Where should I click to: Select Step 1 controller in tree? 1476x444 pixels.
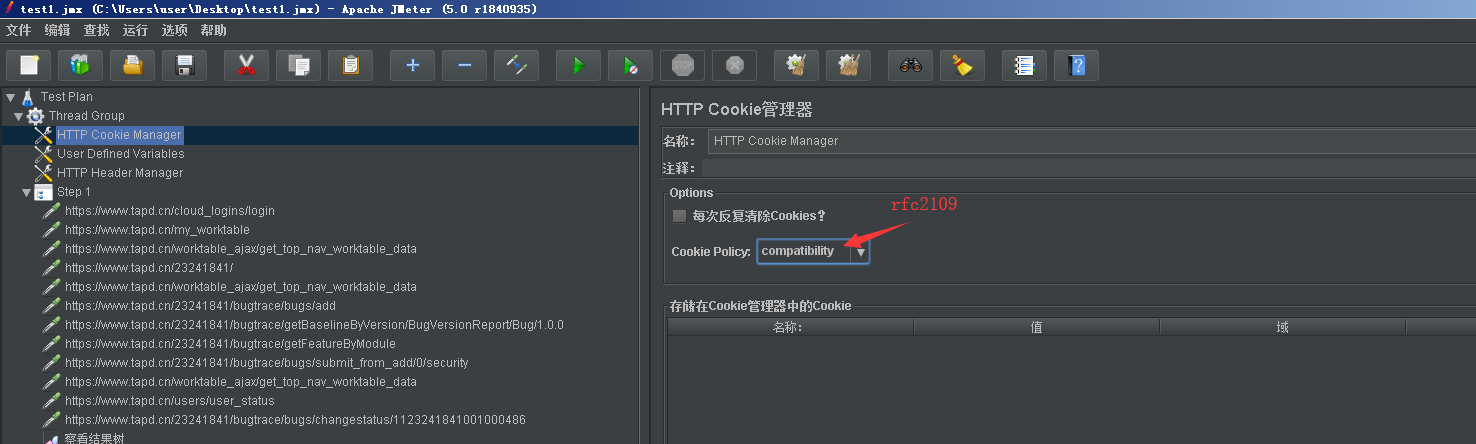(74, 192)
